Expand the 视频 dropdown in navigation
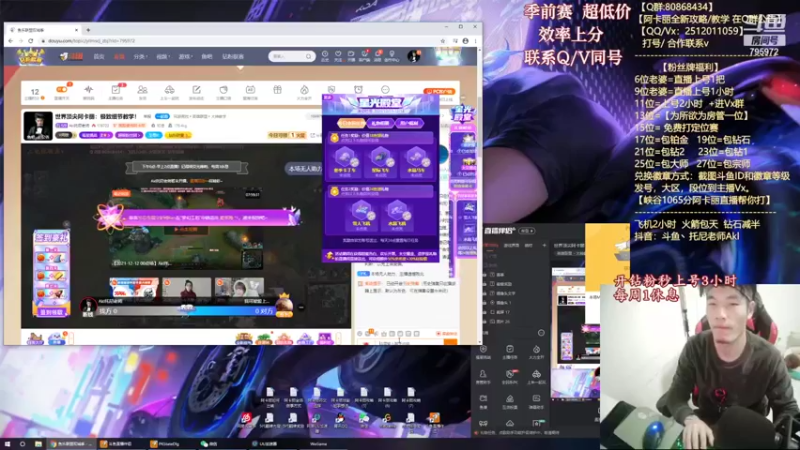 coord(162,57)
